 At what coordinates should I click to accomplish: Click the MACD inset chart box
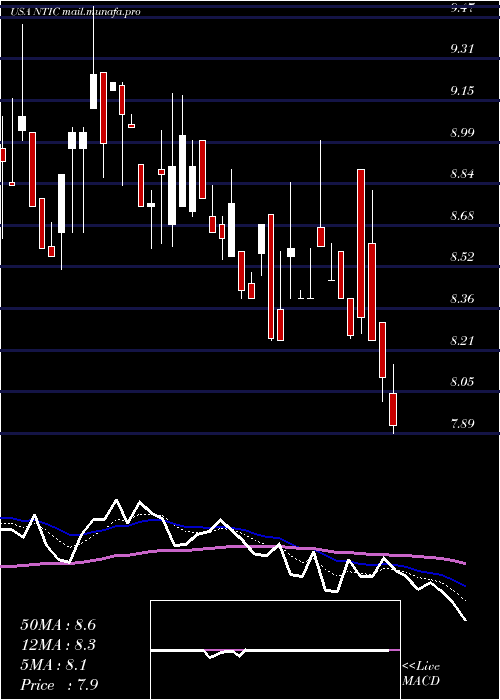(x=275, y=650)
